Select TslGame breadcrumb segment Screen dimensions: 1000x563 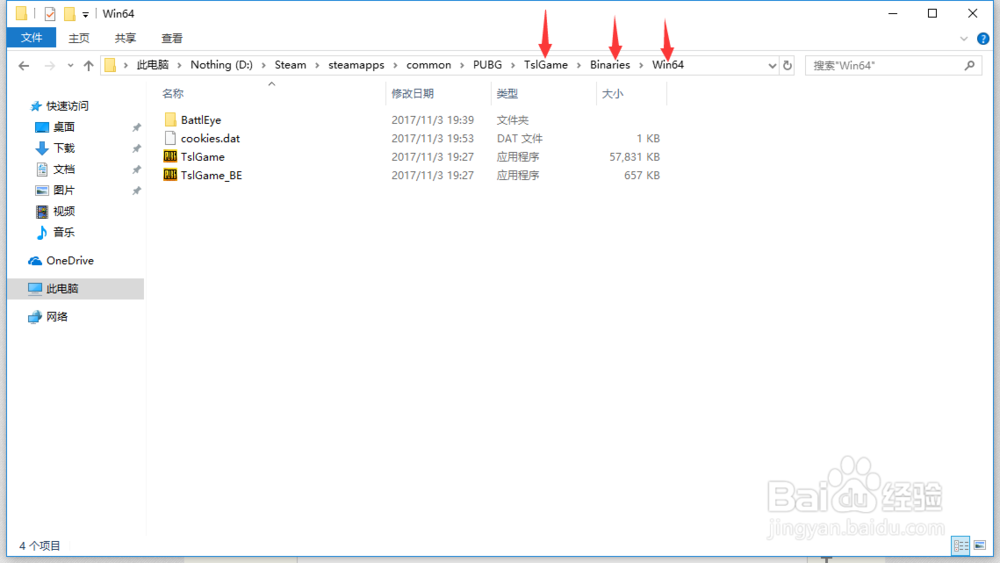(x=546, y=65)
